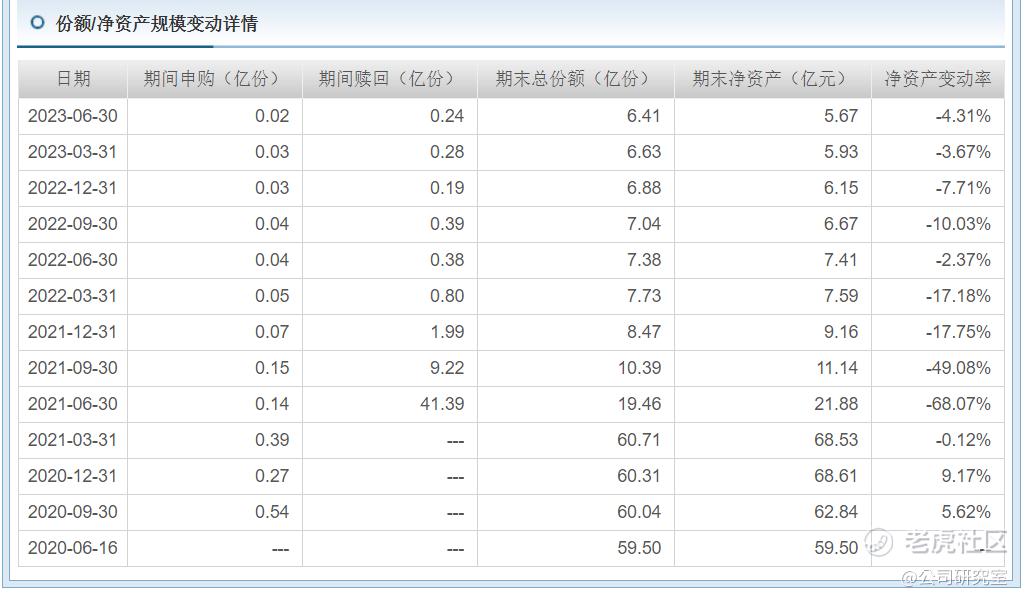The height and width of the screenshot is (601, 1027).
Task: Click the circle bullet icon beside 份额/净资产规模变动详情
Action: pyautogui.click(x=38, y=23)
